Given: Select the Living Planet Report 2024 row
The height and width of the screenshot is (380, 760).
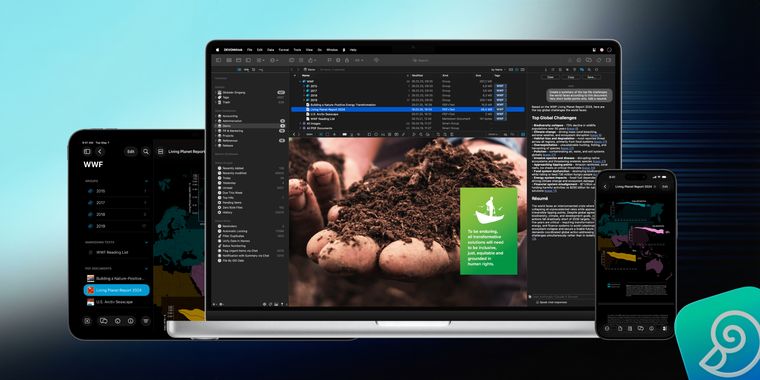Looking at the screenshot, I should pyautogui.click(x=407, y=110).
